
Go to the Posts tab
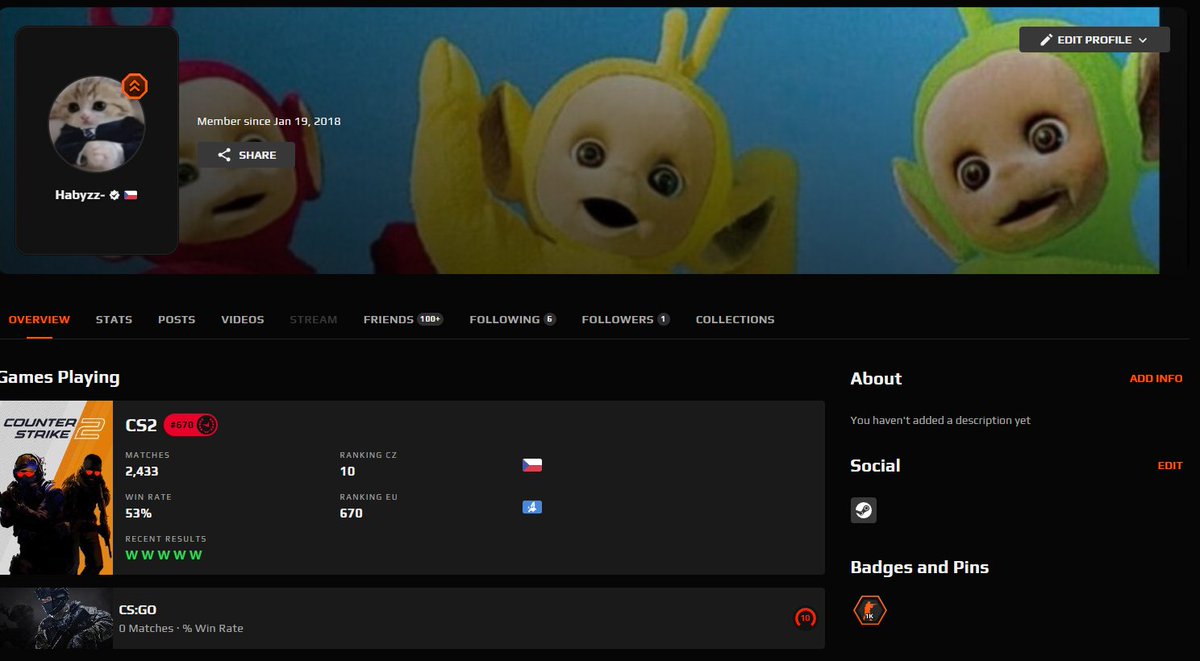click(x=177, y=320)
